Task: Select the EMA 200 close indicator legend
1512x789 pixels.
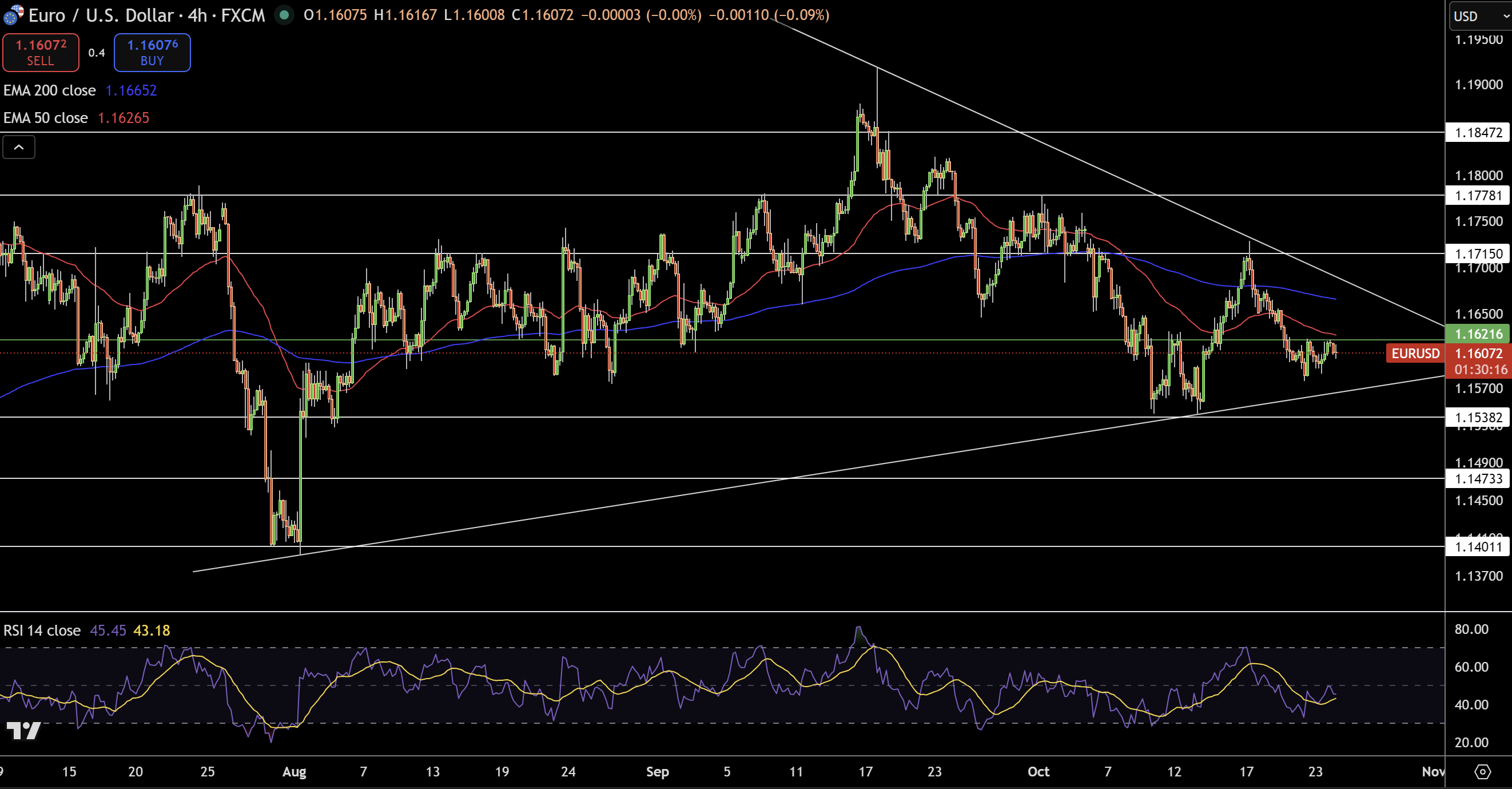Action: [x=49, y=90]
